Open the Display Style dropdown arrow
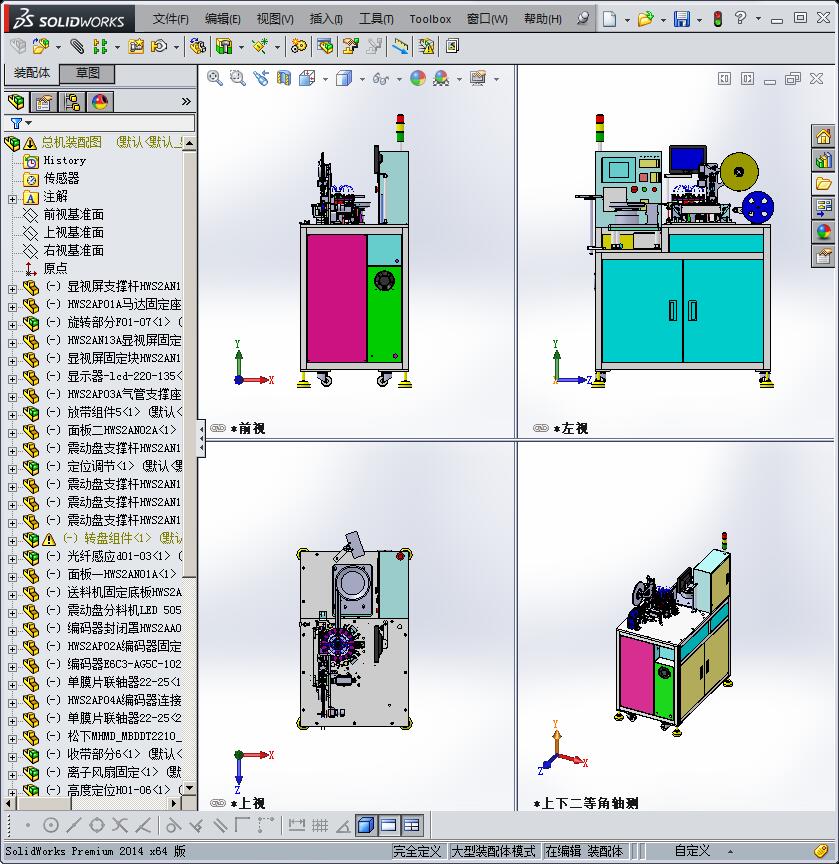This screenshot has height=864, width=839. (362, 79)
